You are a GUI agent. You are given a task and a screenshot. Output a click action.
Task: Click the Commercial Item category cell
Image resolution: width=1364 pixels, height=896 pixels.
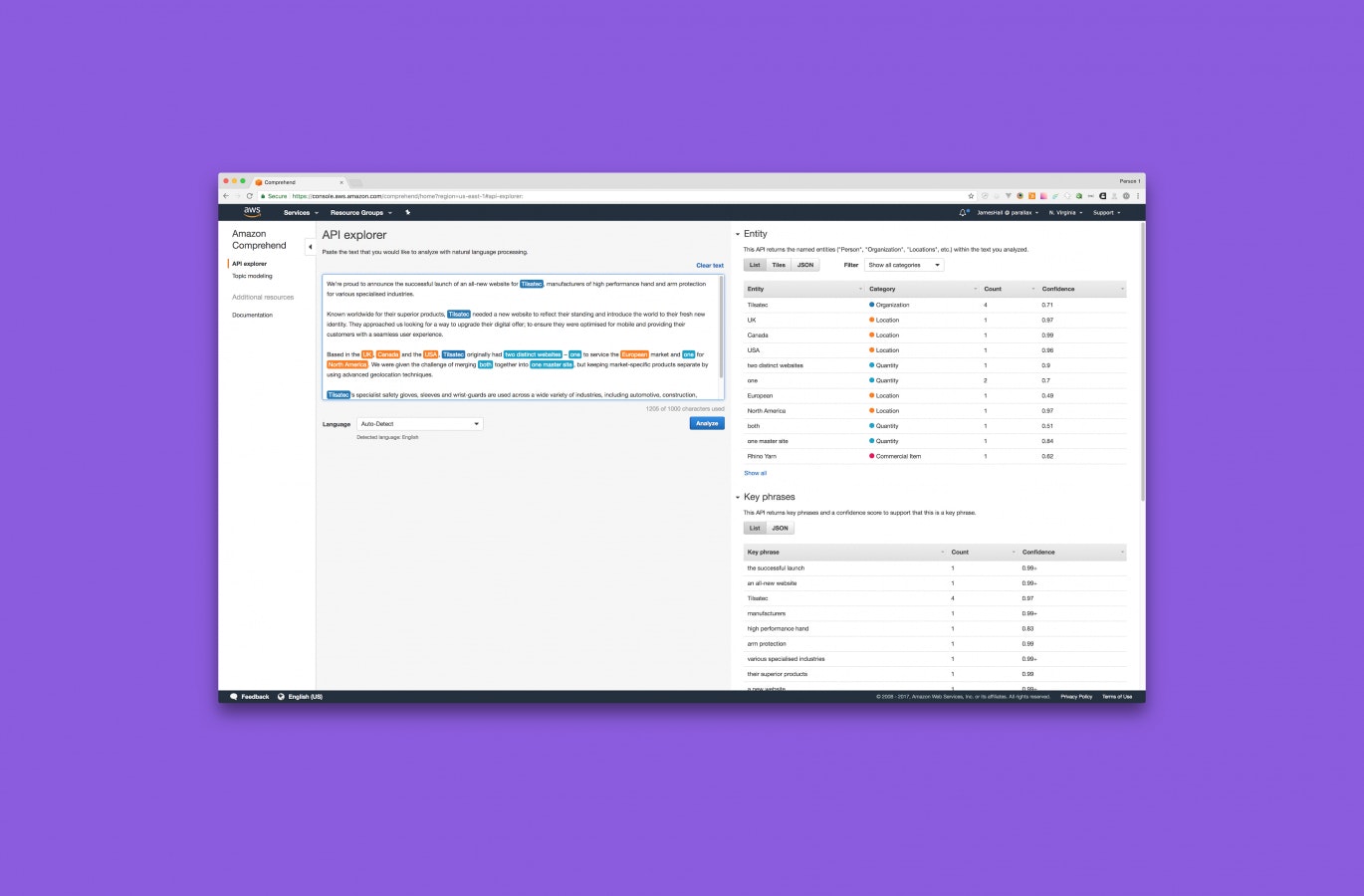895,456
